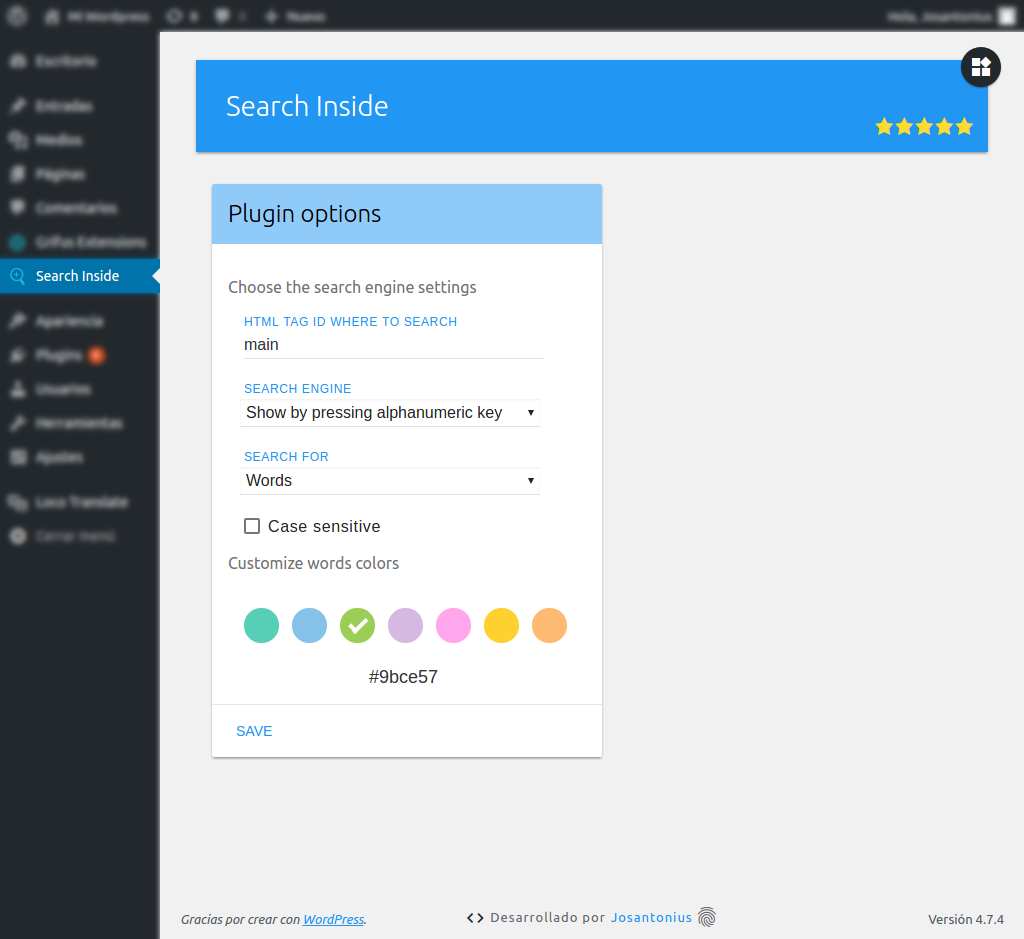Choose the orange color swatch
The width and height of the screenshot is (1024, 939).
[x=549, y=626]
